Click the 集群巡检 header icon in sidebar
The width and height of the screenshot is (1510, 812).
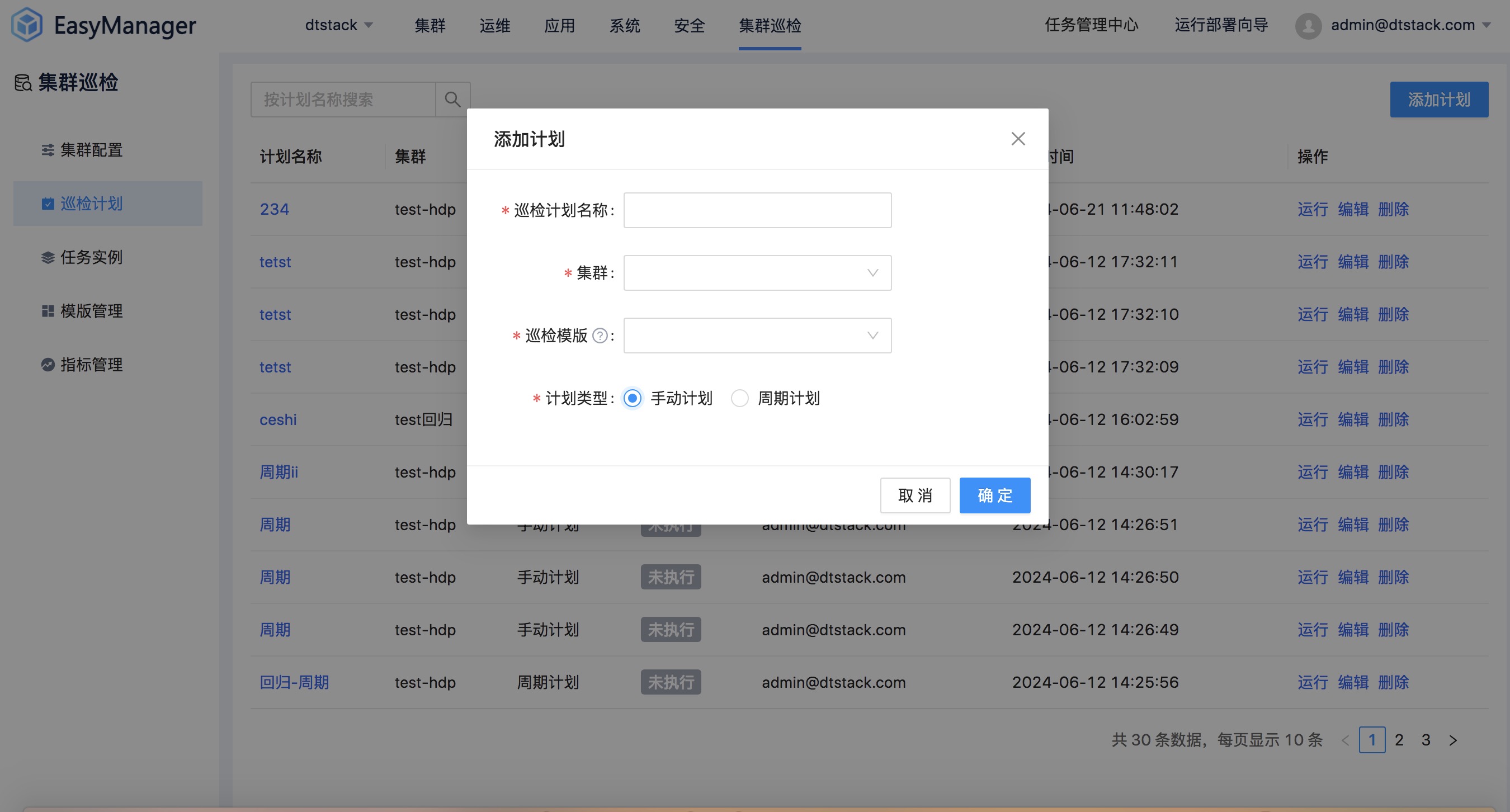pyautogui.click(x=23, y=83)
